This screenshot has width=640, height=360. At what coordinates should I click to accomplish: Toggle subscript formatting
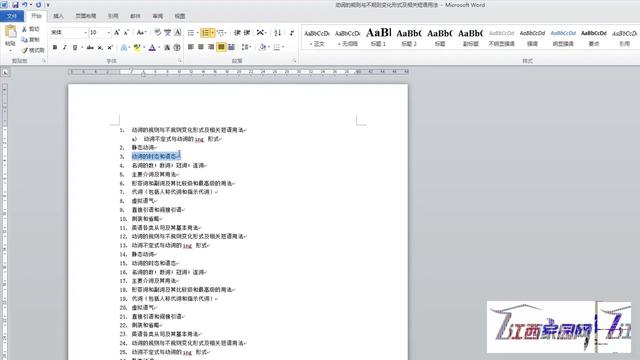pos(100,47)
